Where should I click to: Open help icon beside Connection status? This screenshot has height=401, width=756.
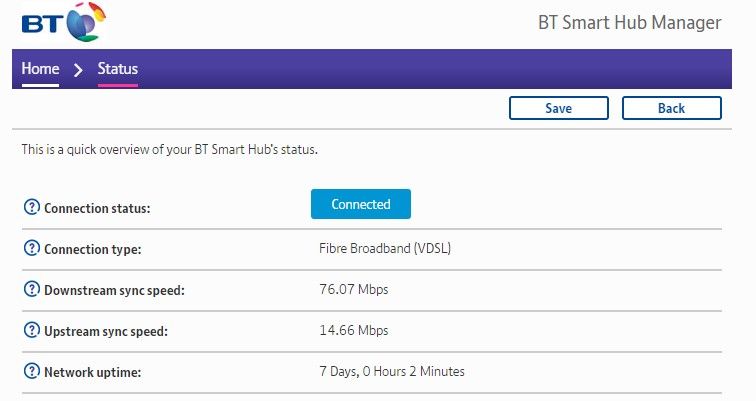31,208
